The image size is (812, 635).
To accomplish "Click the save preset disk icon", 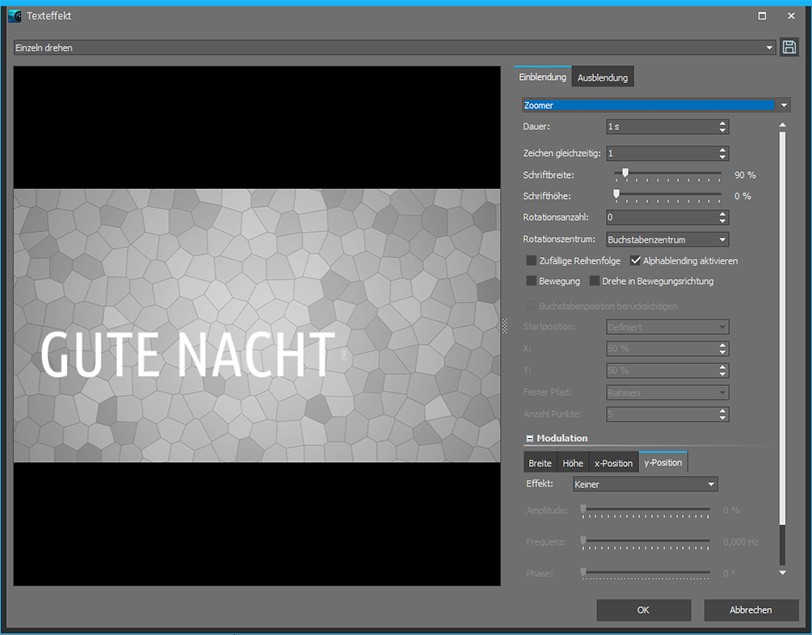I will [789, 47].
